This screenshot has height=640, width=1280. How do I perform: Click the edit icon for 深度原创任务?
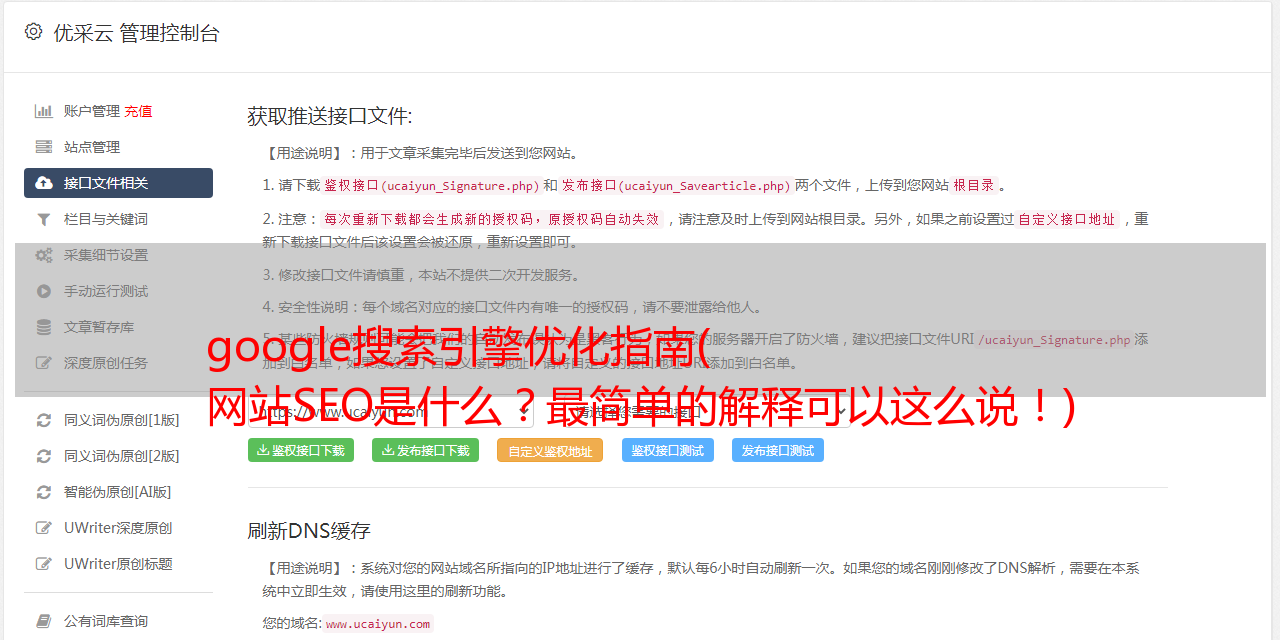point(44,363)
